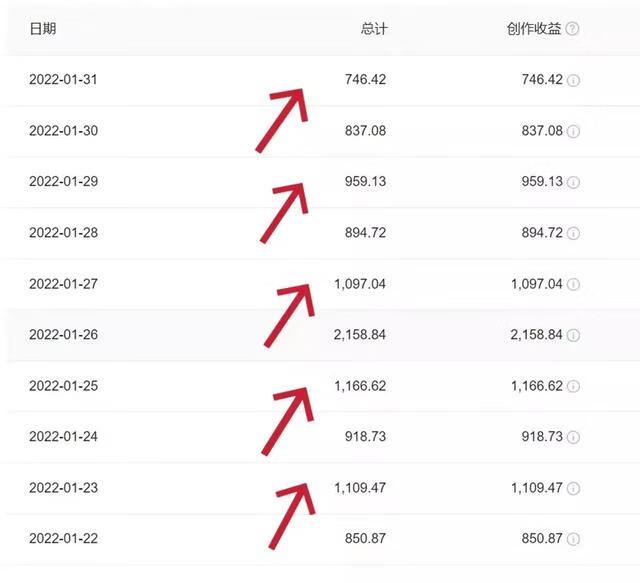Image resolution: width=640 pixels, height=583 pixels.
Task: Click the 2,158.84 total value
Action: pyautogui.click(x=358, y=335)
